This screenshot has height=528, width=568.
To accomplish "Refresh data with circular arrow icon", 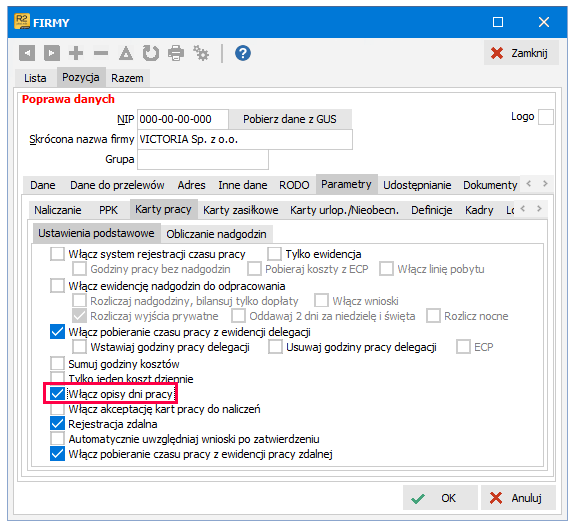I will coord(151,53).
